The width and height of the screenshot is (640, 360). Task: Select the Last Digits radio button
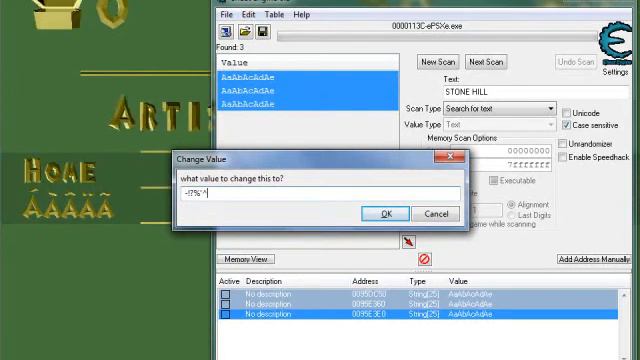click(x=511, y=215)
